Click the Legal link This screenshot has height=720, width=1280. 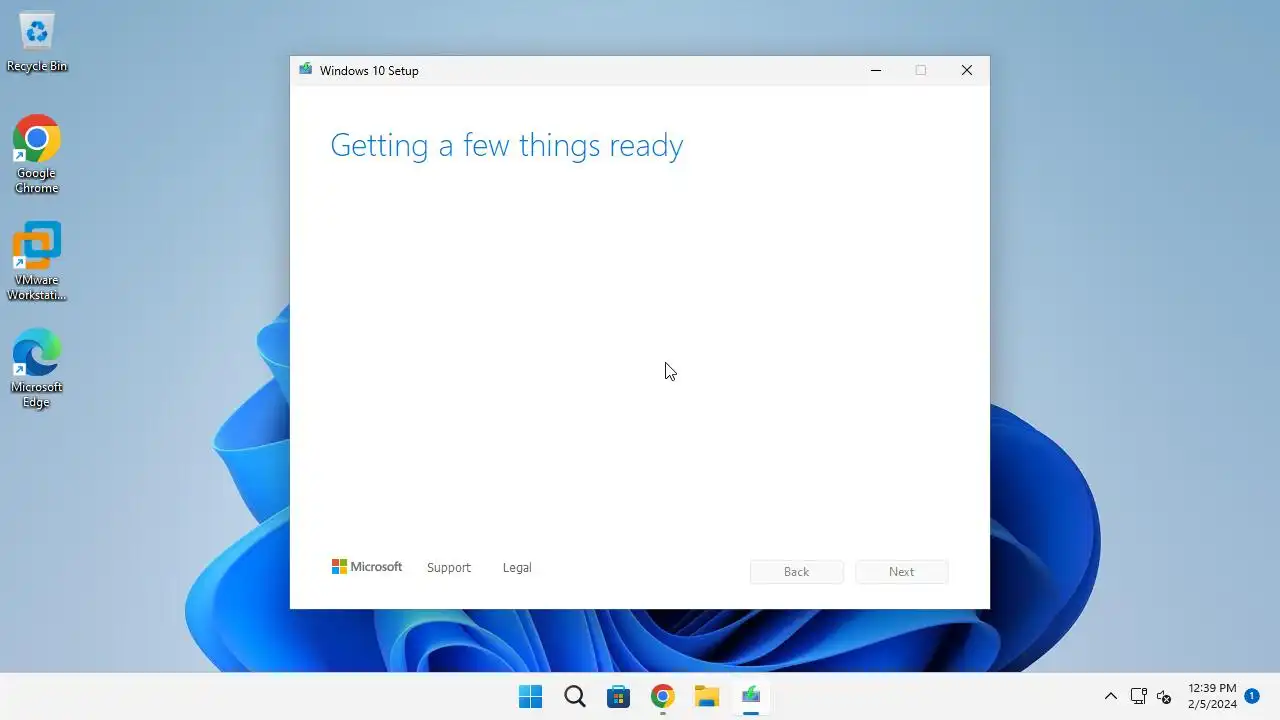[x=517, y=567]
